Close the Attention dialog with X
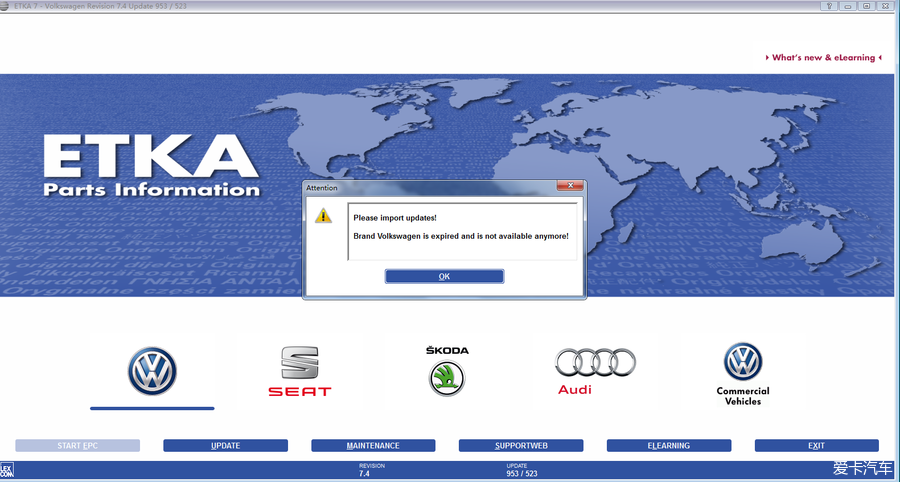900x482 pixels. 570,186
